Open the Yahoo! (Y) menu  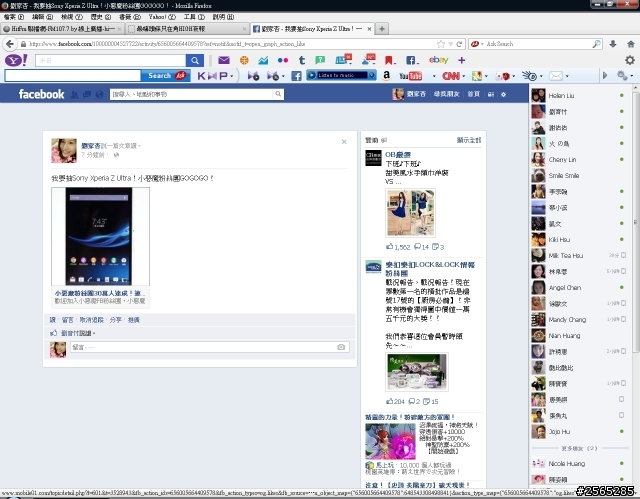click(162, 17)
